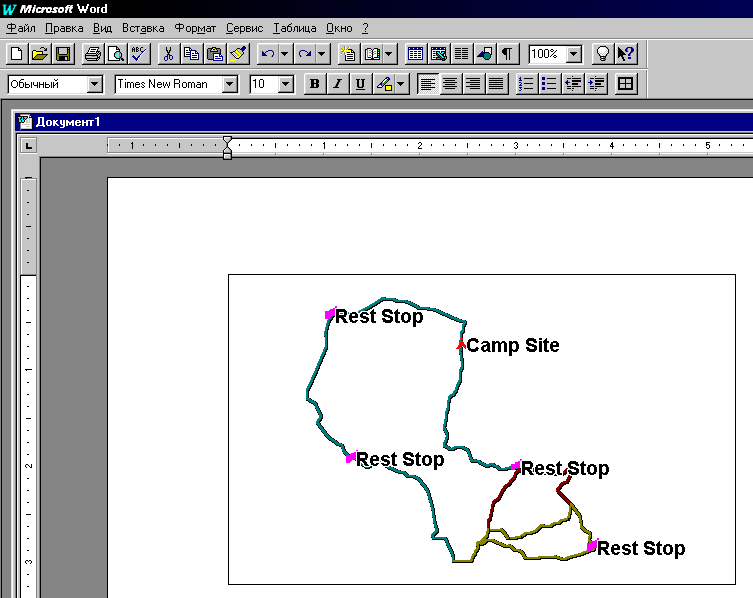Create a new blank document
The image size is (753, 598).
(16, 54)
